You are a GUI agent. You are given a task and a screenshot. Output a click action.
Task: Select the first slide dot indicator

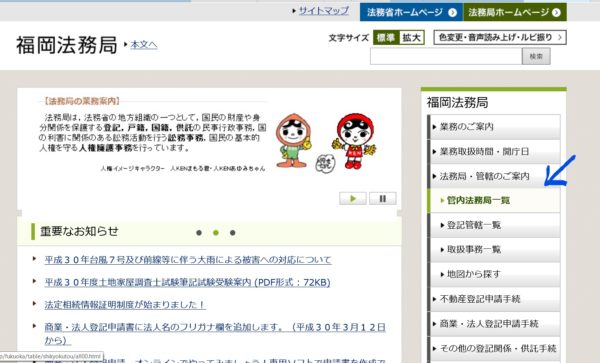(x=199, y=233)
